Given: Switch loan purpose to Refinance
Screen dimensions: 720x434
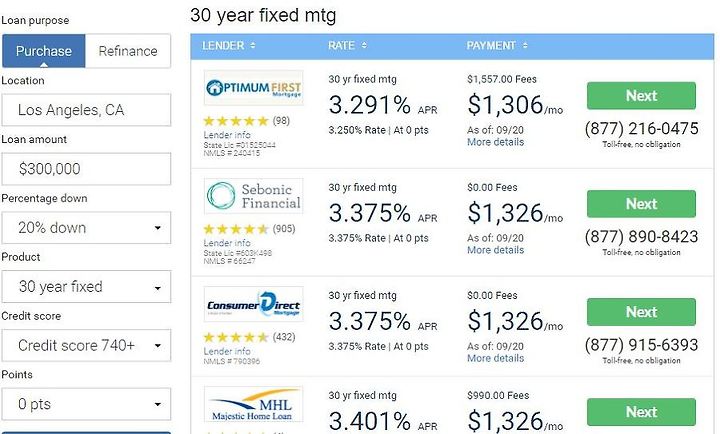Looking at the screenshot, I should pyautogui.click(x=128, y=51).
